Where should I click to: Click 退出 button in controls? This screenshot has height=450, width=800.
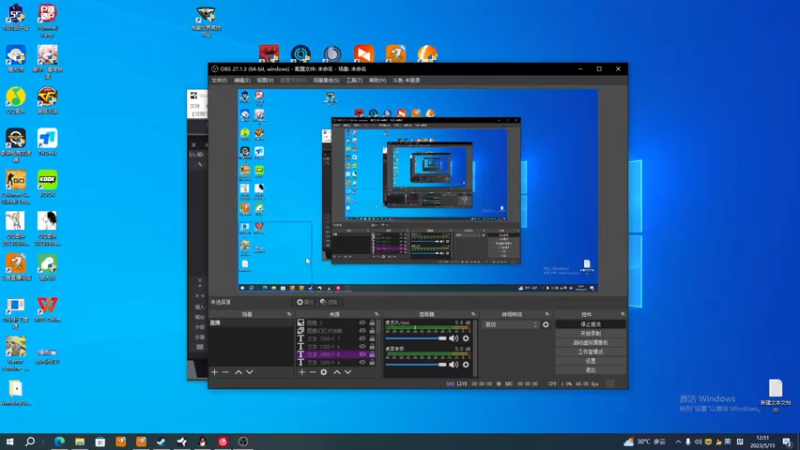[590, 370]
